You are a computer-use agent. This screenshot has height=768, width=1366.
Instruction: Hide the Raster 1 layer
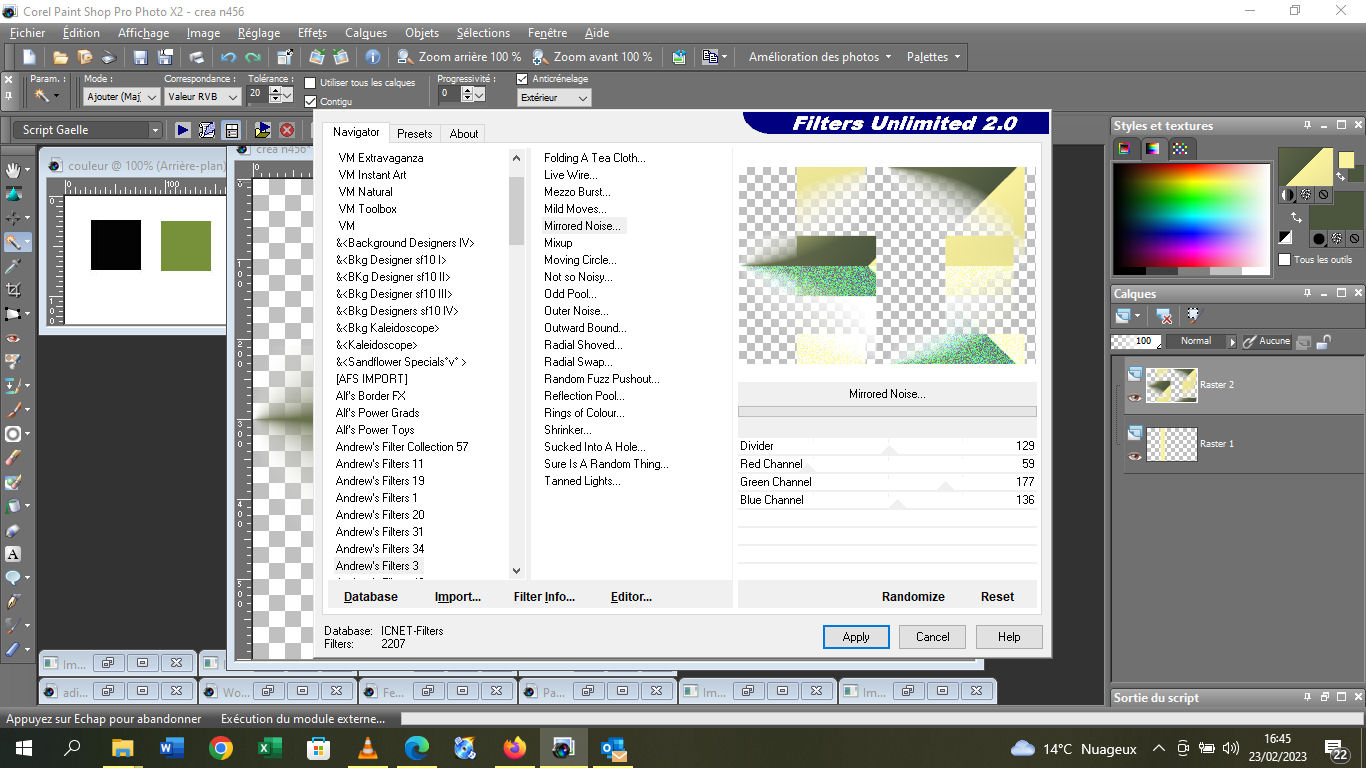click(x=1134, y=456)
